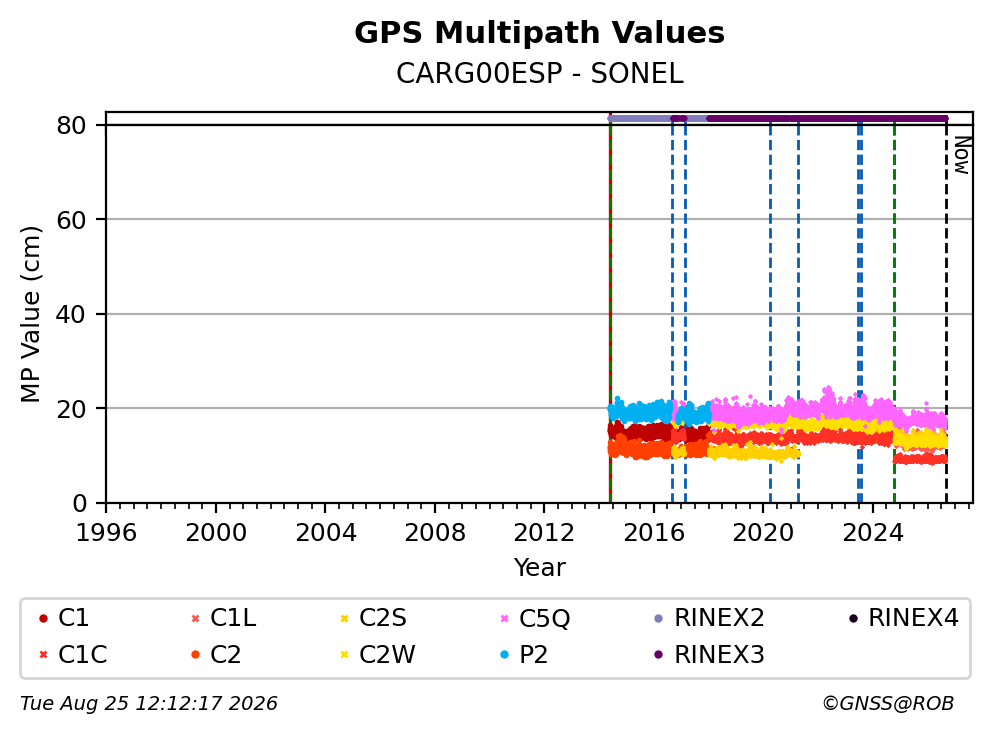Click the C1C legend entry
The width and height of the screenshot is (992, 734).
73,655
